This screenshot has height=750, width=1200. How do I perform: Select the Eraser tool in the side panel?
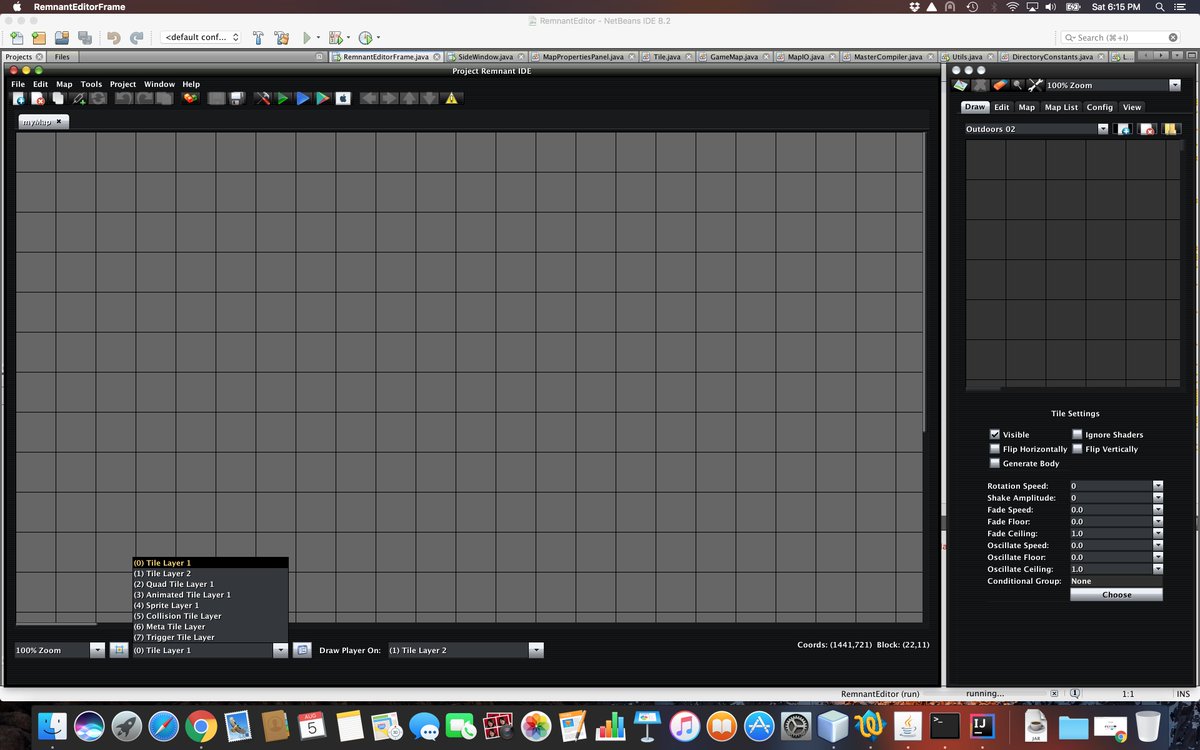[999, 85]
